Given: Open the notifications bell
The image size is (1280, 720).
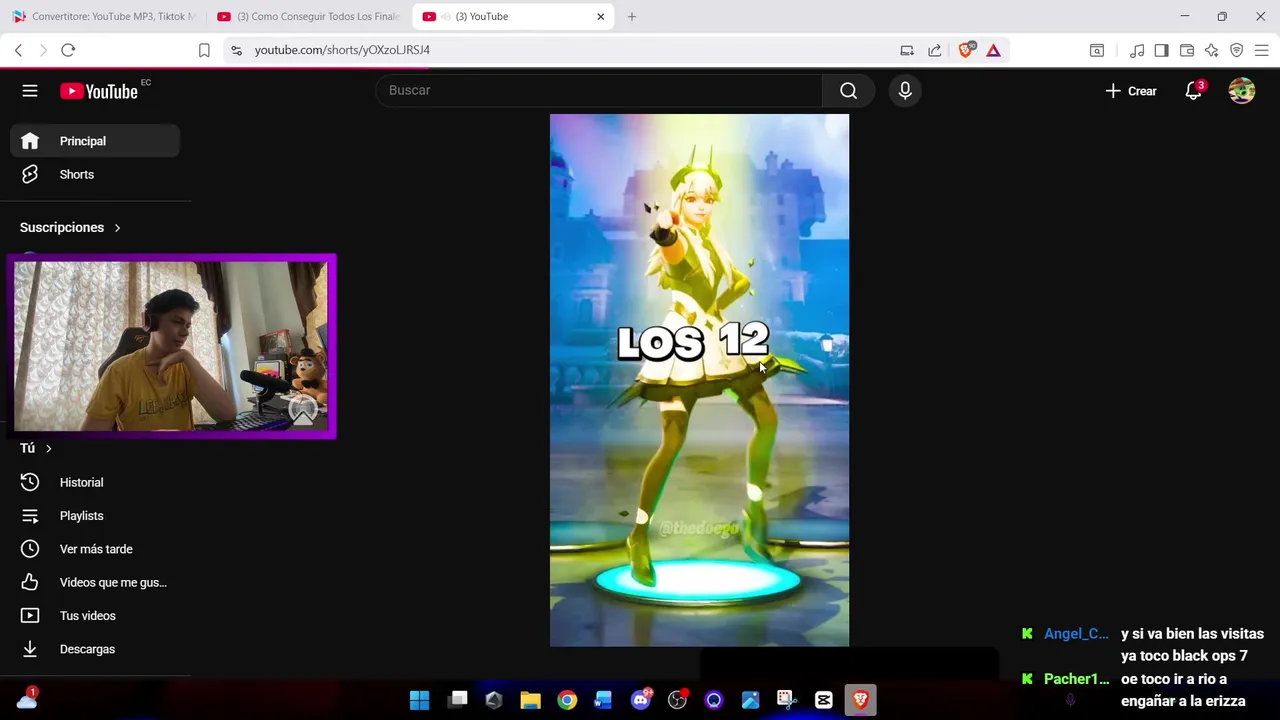Looking at the screenshot, I should pyautogui.click(x=1193, y=91).
